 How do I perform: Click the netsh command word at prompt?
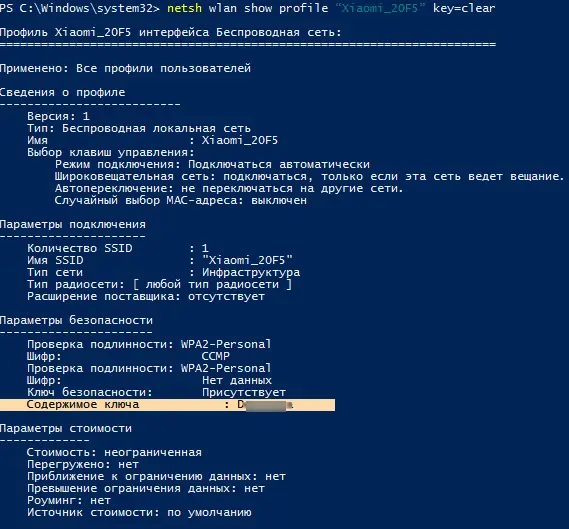click(x=184, y=8)
